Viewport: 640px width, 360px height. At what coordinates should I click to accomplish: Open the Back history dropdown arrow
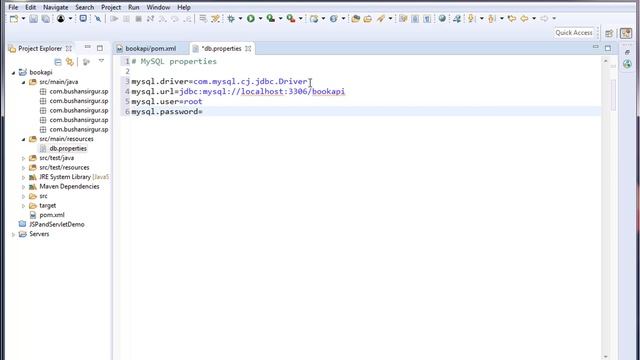point(534,19)
